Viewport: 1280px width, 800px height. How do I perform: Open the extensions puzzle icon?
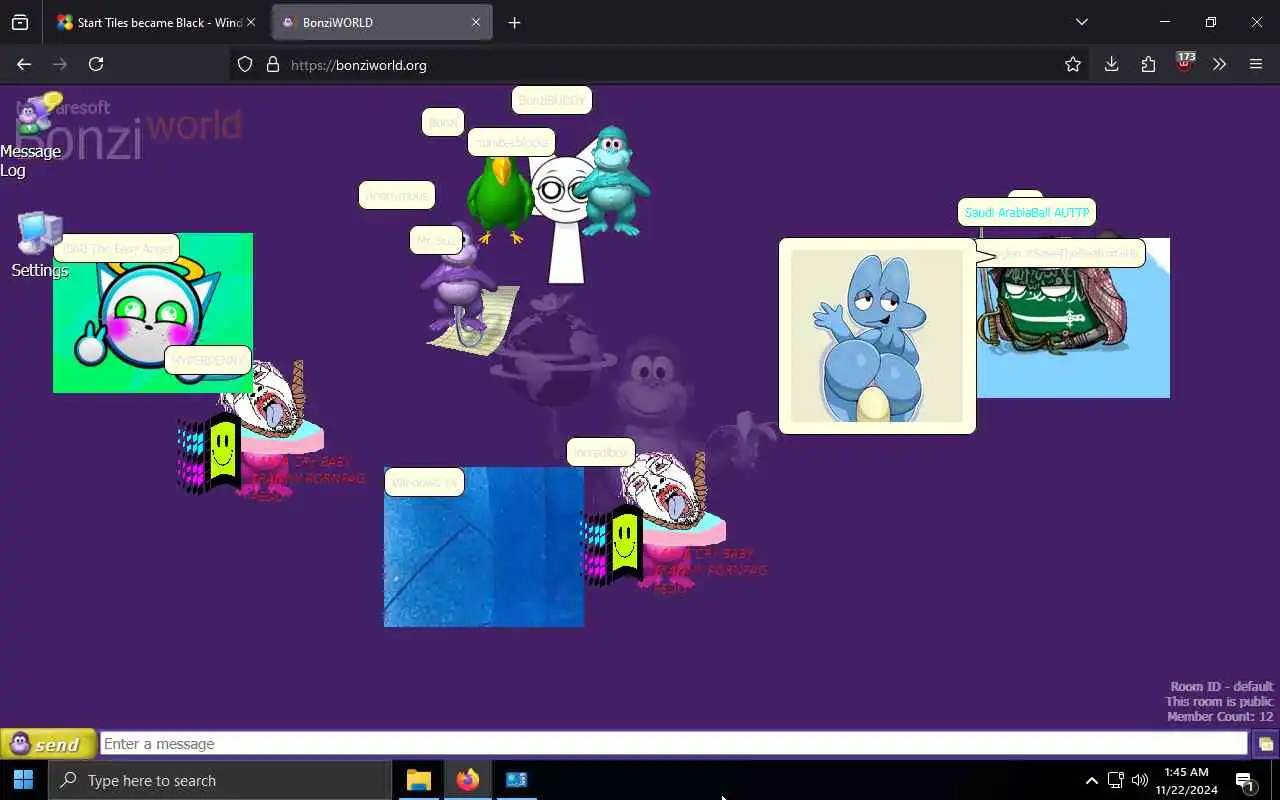[x=1148, y=64]
